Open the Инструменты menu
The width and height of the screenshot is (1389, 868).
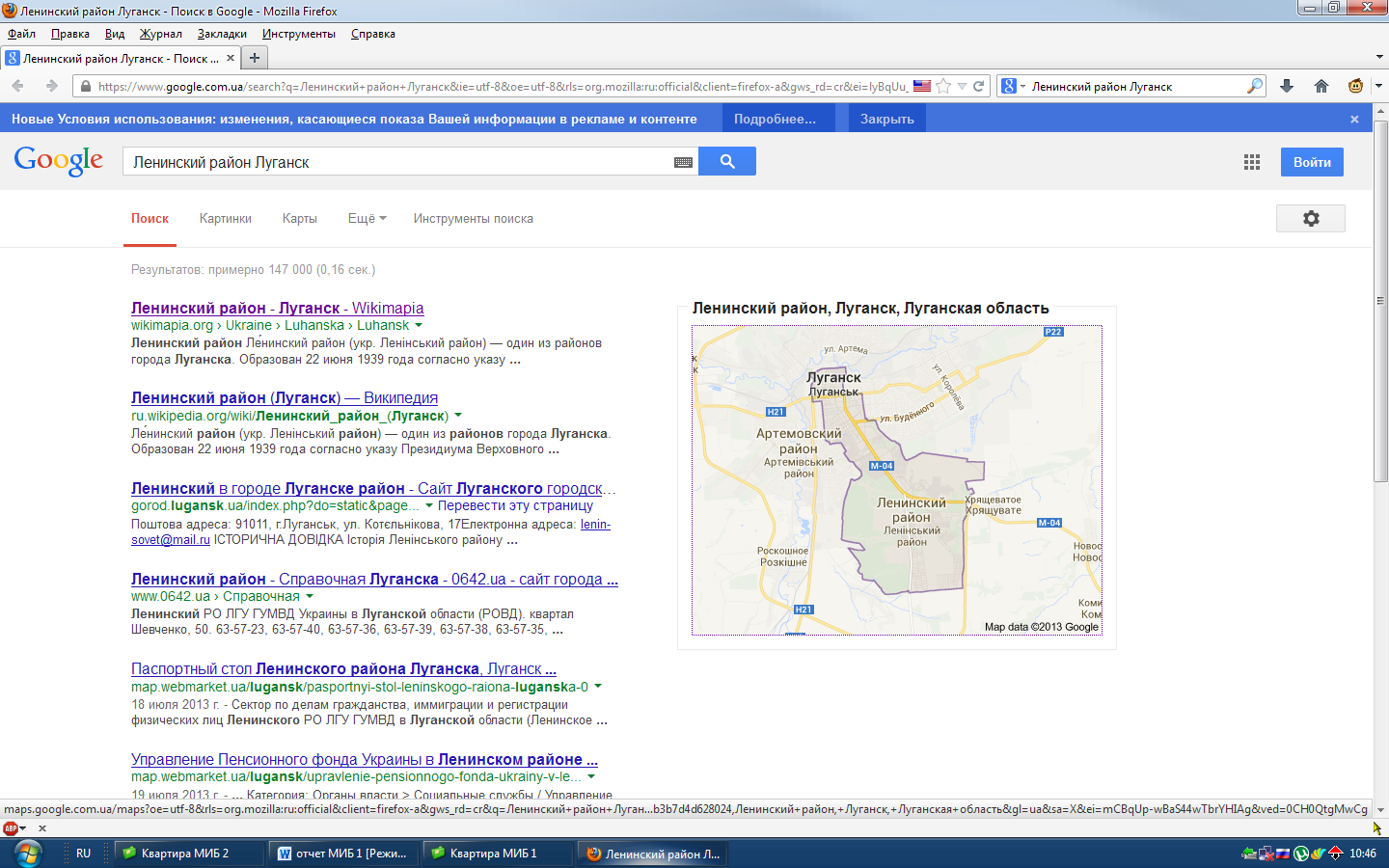pos(299,34)
